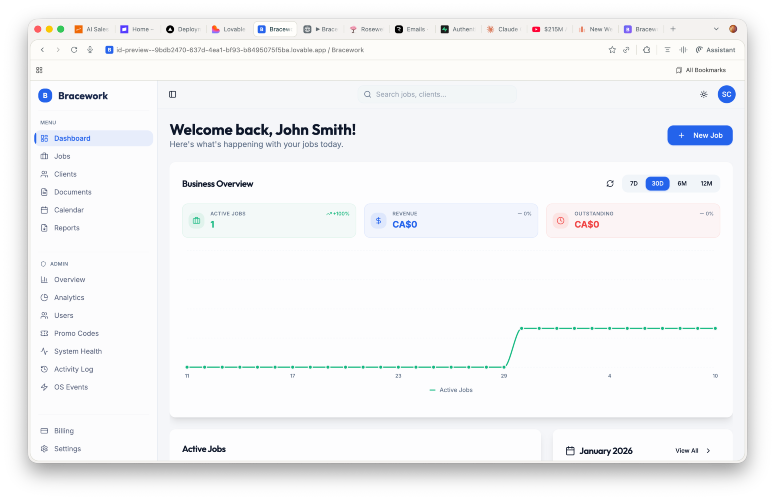This screenshot has height=500, width=775.
Task: Click the System Health label
Action: 78,351
